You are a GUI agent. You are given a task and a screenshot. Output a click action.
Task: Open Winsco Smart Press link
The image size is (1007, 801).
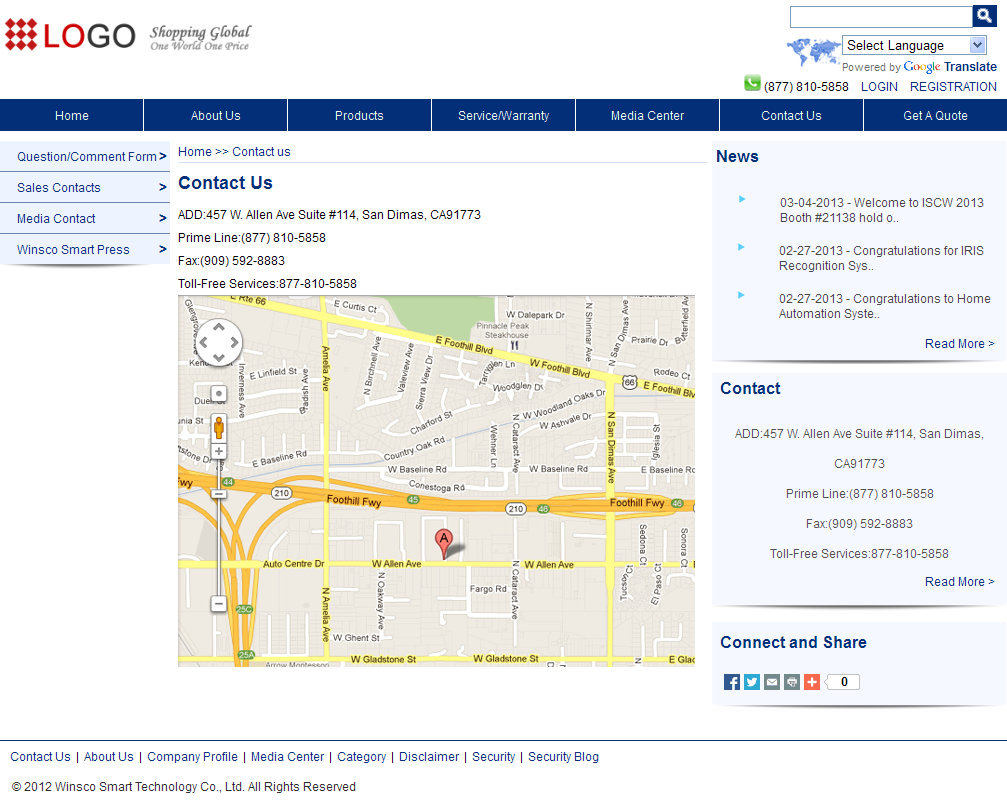[73, 249]
